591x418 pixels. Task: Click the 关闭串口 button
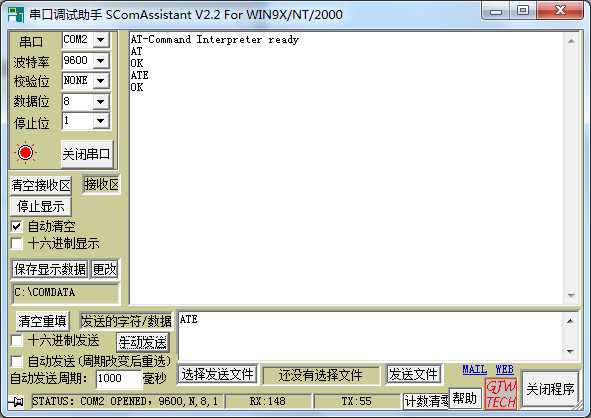87,154
